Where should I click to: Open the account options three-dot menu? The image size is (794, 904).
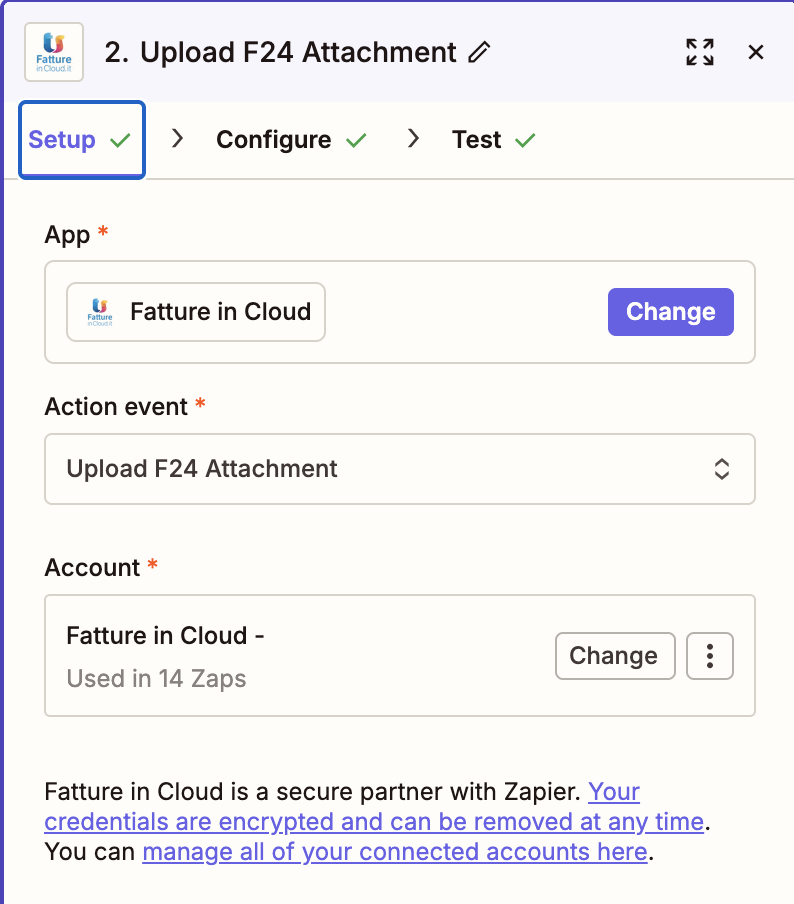[710, 655]
